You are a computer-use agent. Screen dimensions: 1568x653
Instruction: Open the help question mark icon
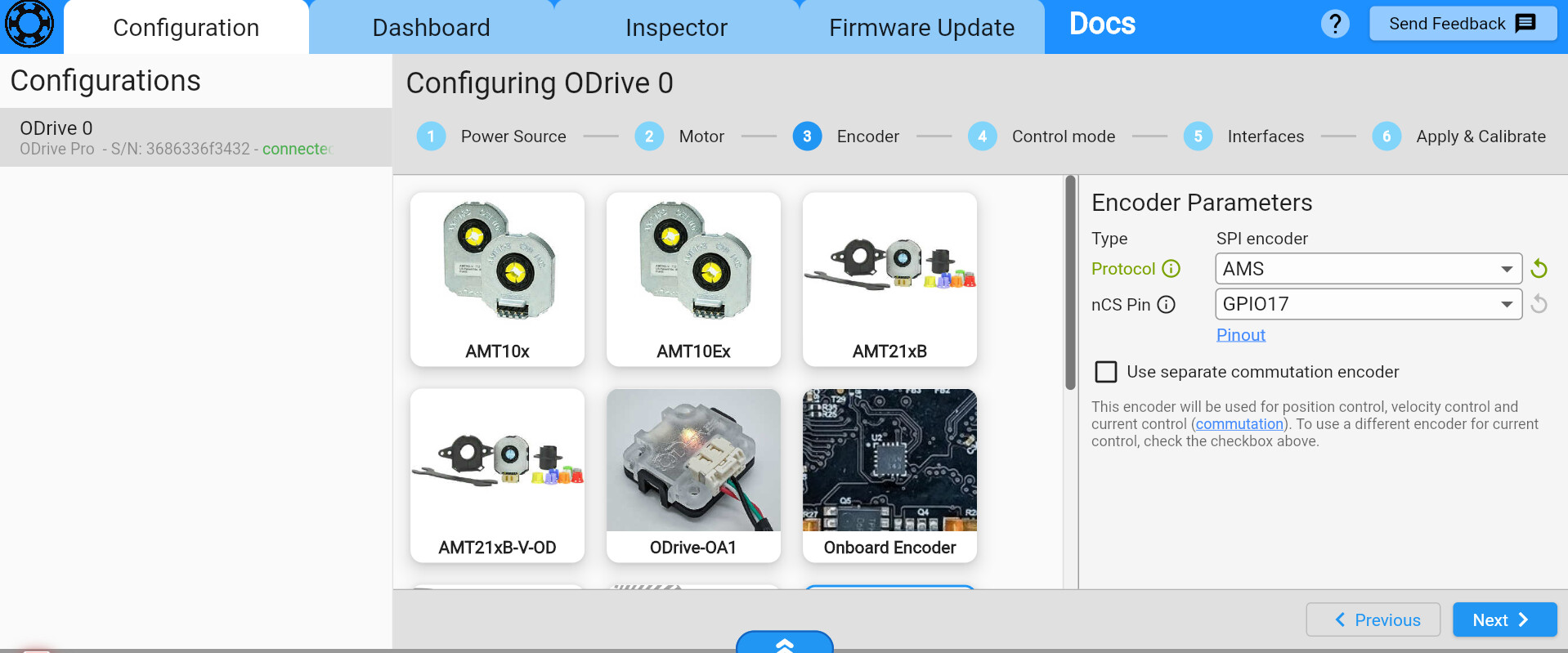click(1335, 24)
